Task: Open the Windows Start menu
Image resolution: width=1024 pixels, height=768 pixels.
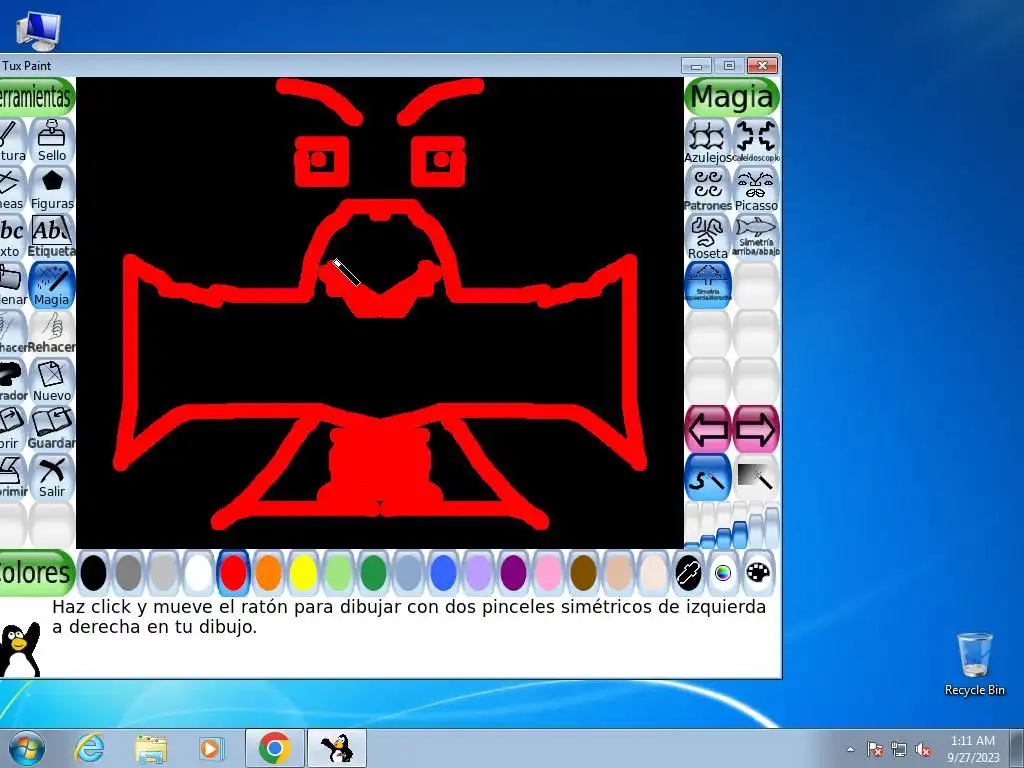Action: click(27, 748)
